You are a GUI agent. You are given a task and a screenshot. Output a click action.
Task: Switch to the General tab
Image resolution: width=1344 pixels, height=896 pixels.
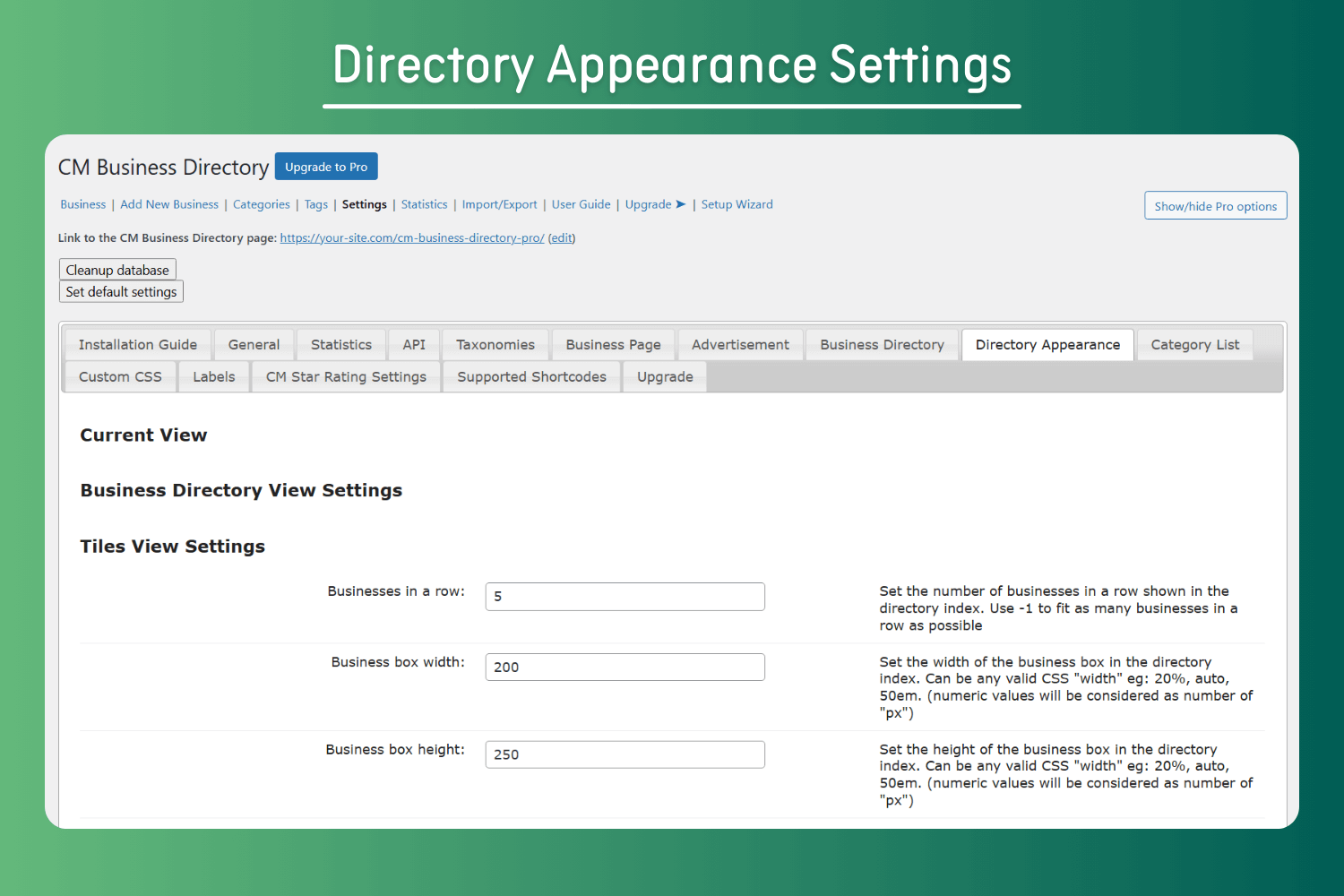[x=254, y=345]
